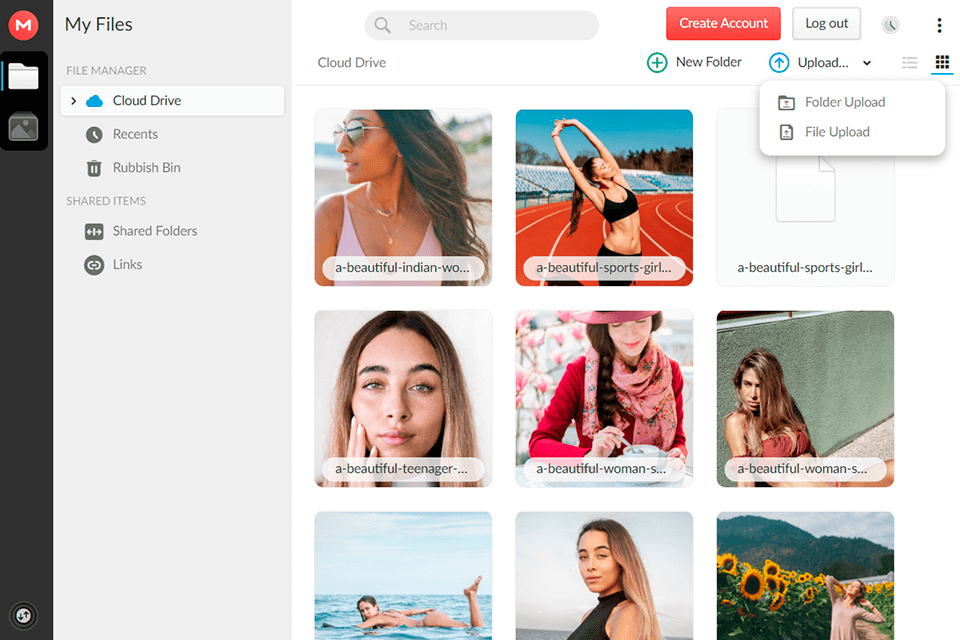Choose File Upload from the menu

[x=852, y=132]
